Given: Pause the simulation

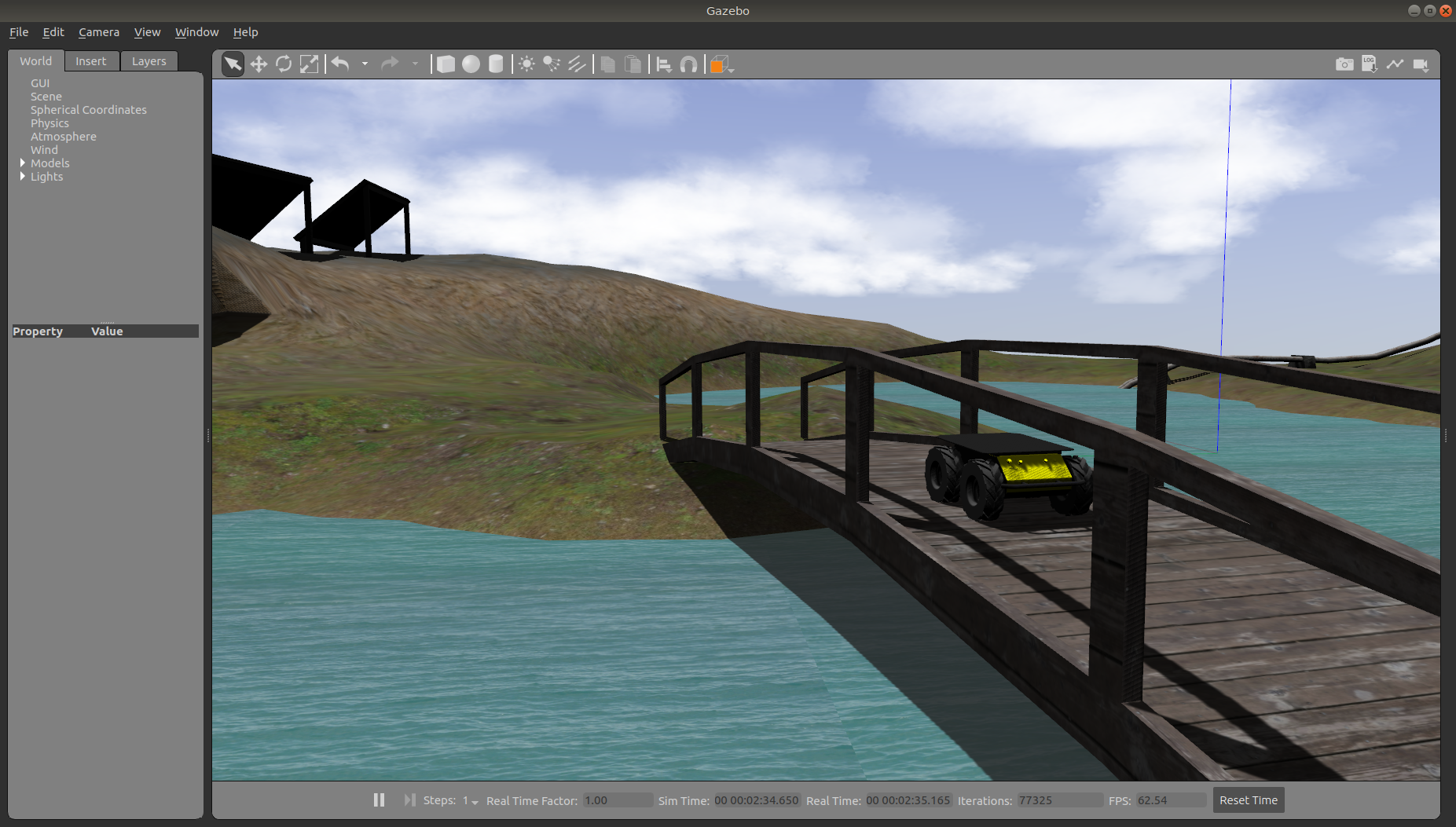Looking at the screenshot, I should pyautogui.click(x=379, y=800).
